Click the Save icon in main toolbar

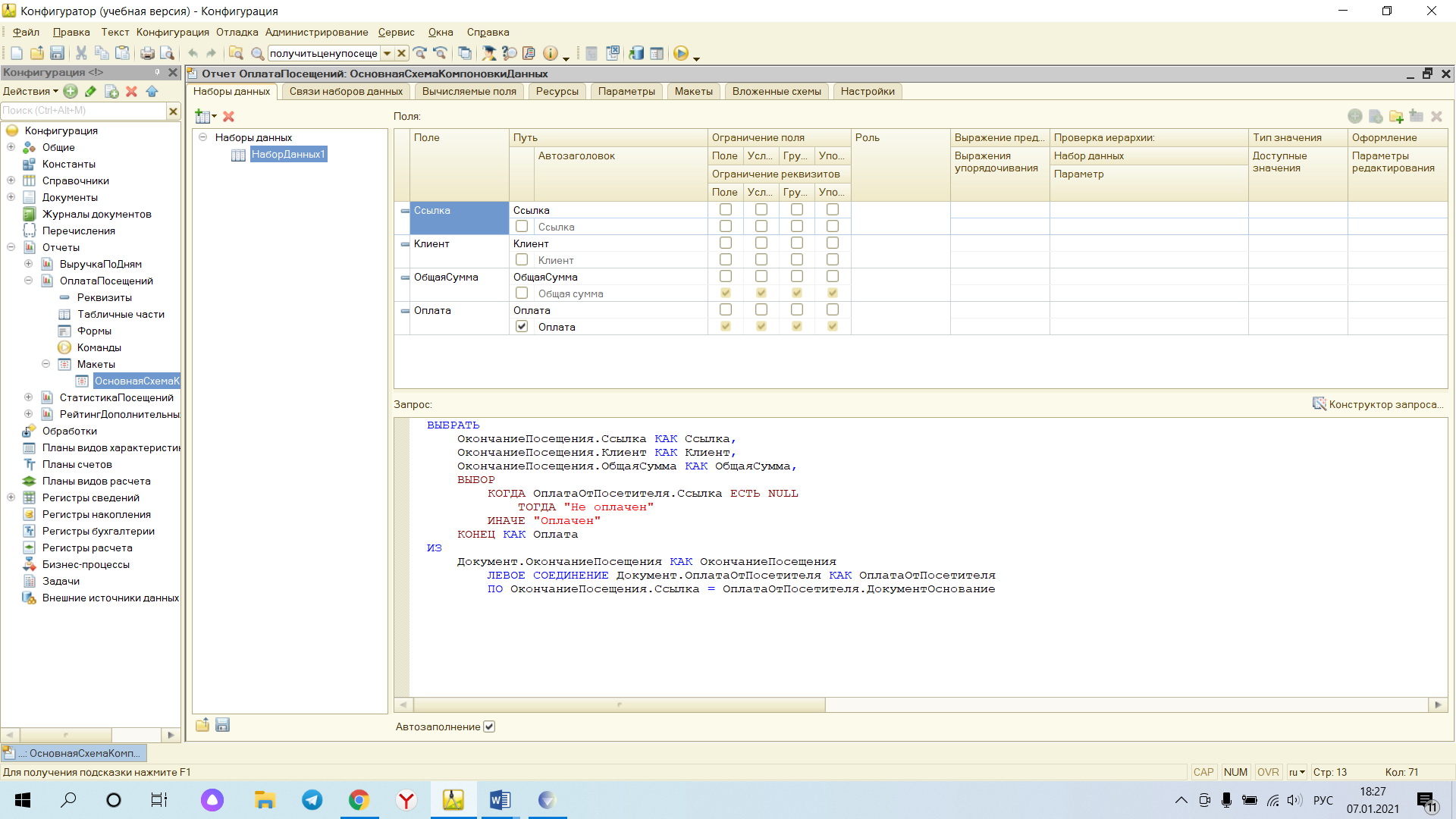point(57,53)
